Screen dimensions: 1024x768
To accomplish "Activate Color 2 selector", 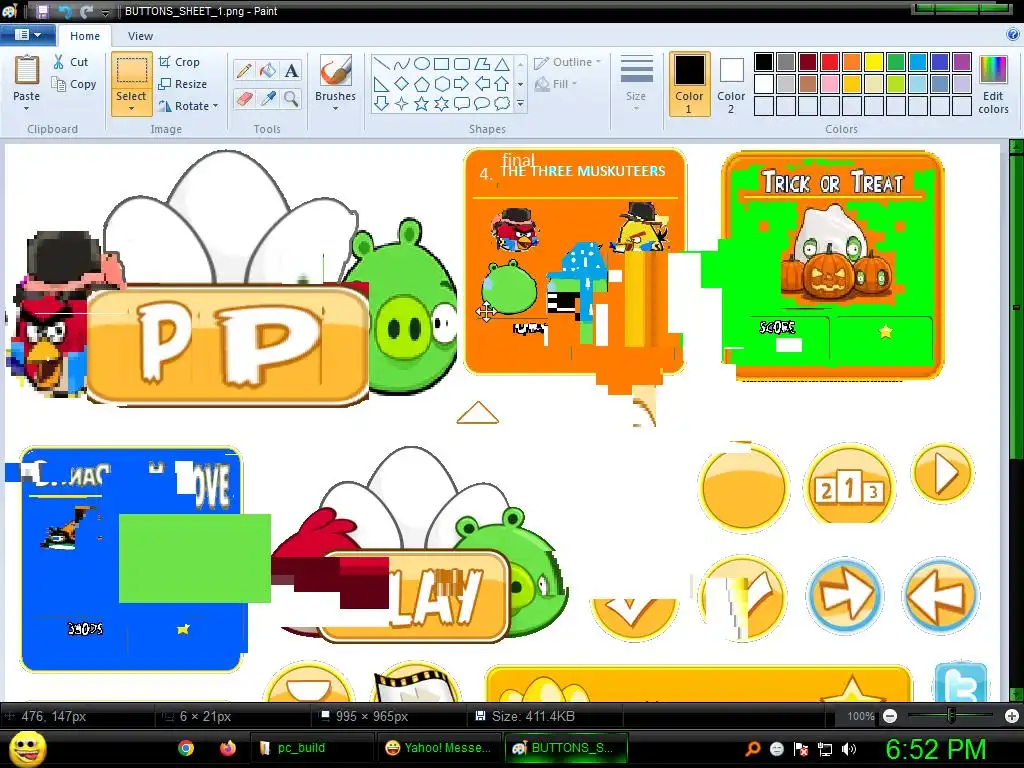I will coord(731,85).
